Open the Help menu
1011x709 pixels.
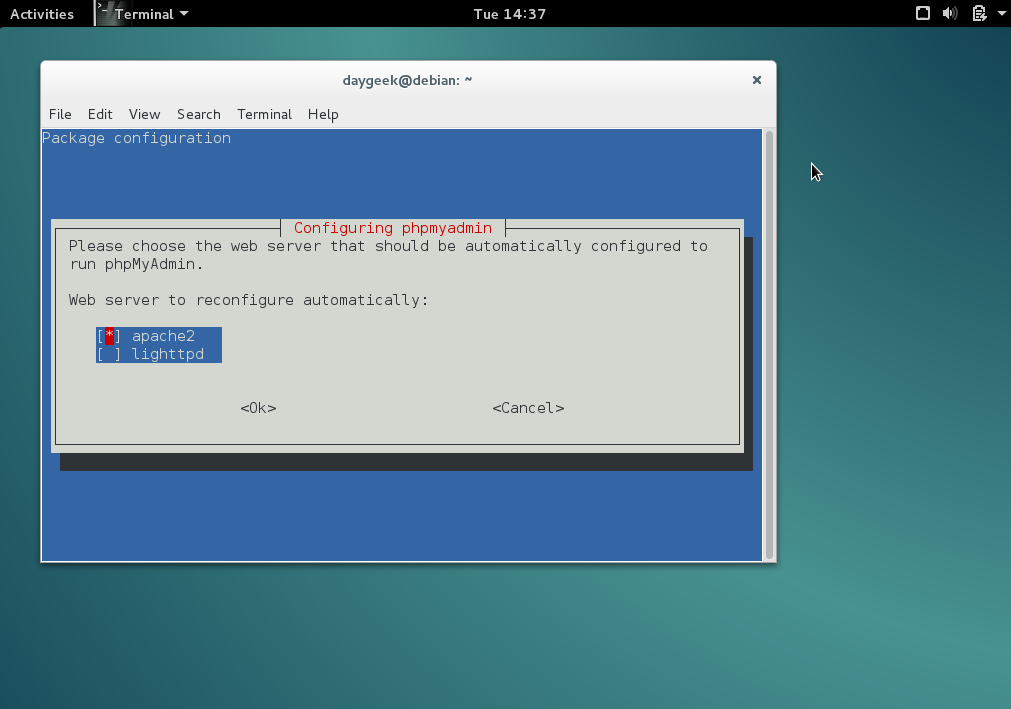pyautogui.click(x=323, y=114)
